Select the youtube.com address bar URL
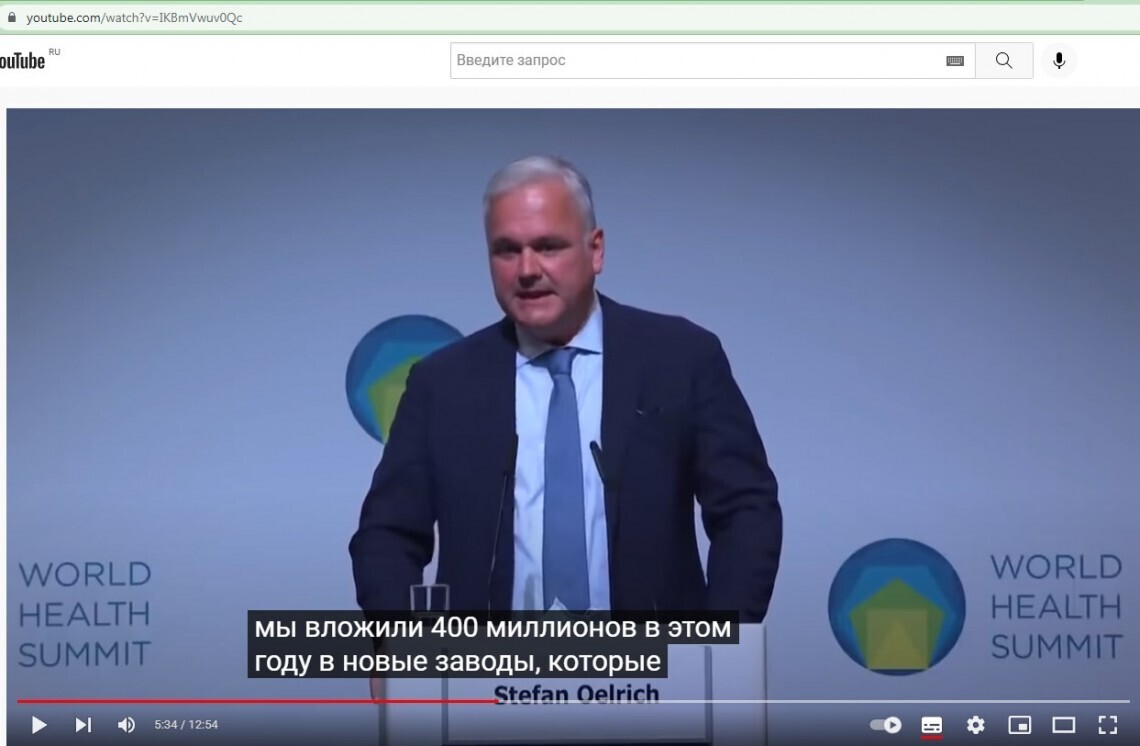This screenshot has height=746, width=1140. pos(134,18)
